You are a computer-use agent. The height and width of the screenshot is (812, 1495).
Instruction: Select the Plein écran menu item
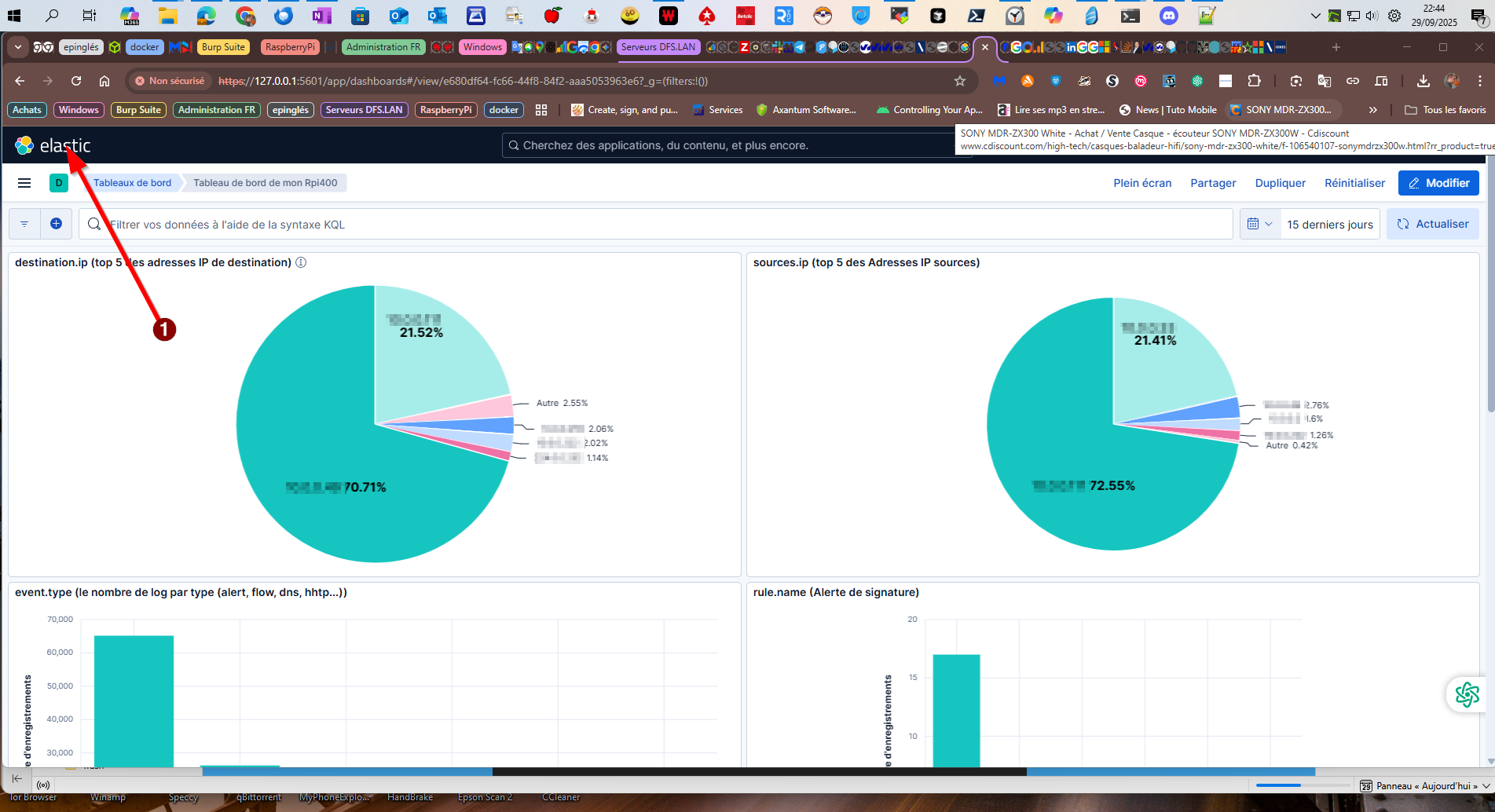[x=1141, y=183]
